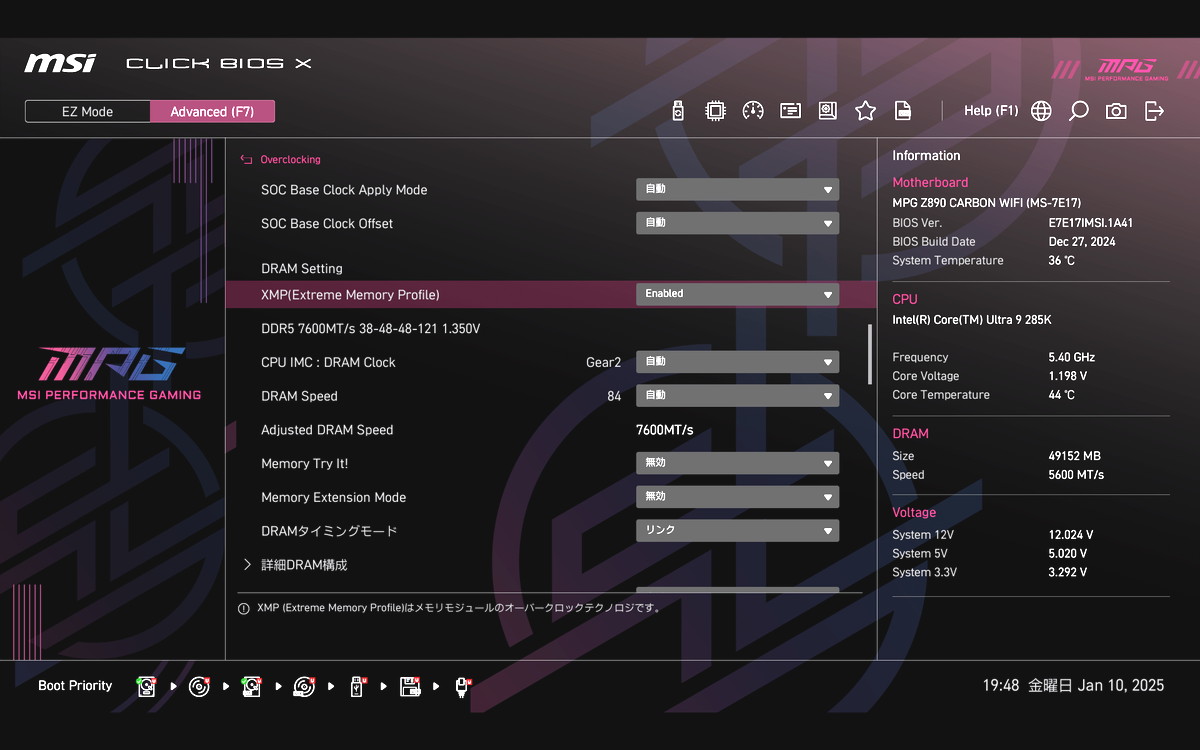Screen dimensions: 1200x750
Task: Click the DRAM Setting heading
Action: (x=302, y=269)
